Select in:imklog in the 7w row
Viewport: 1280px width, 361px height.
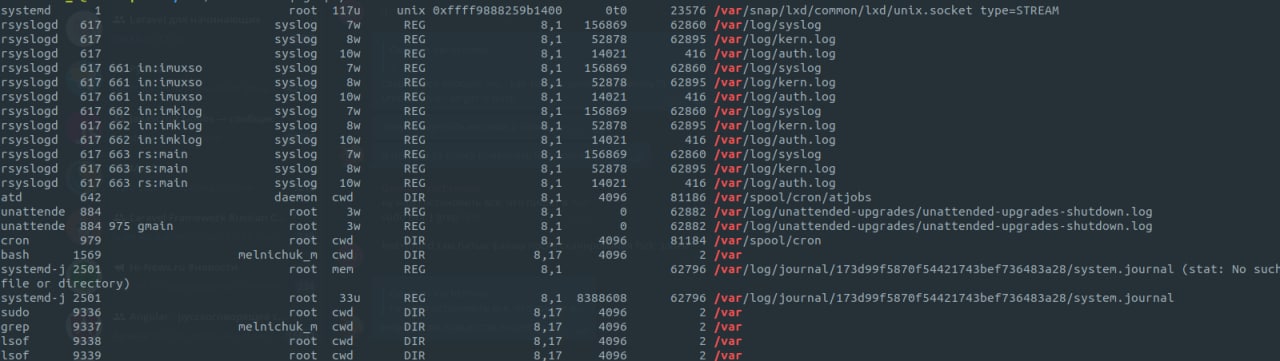point(170,111)
